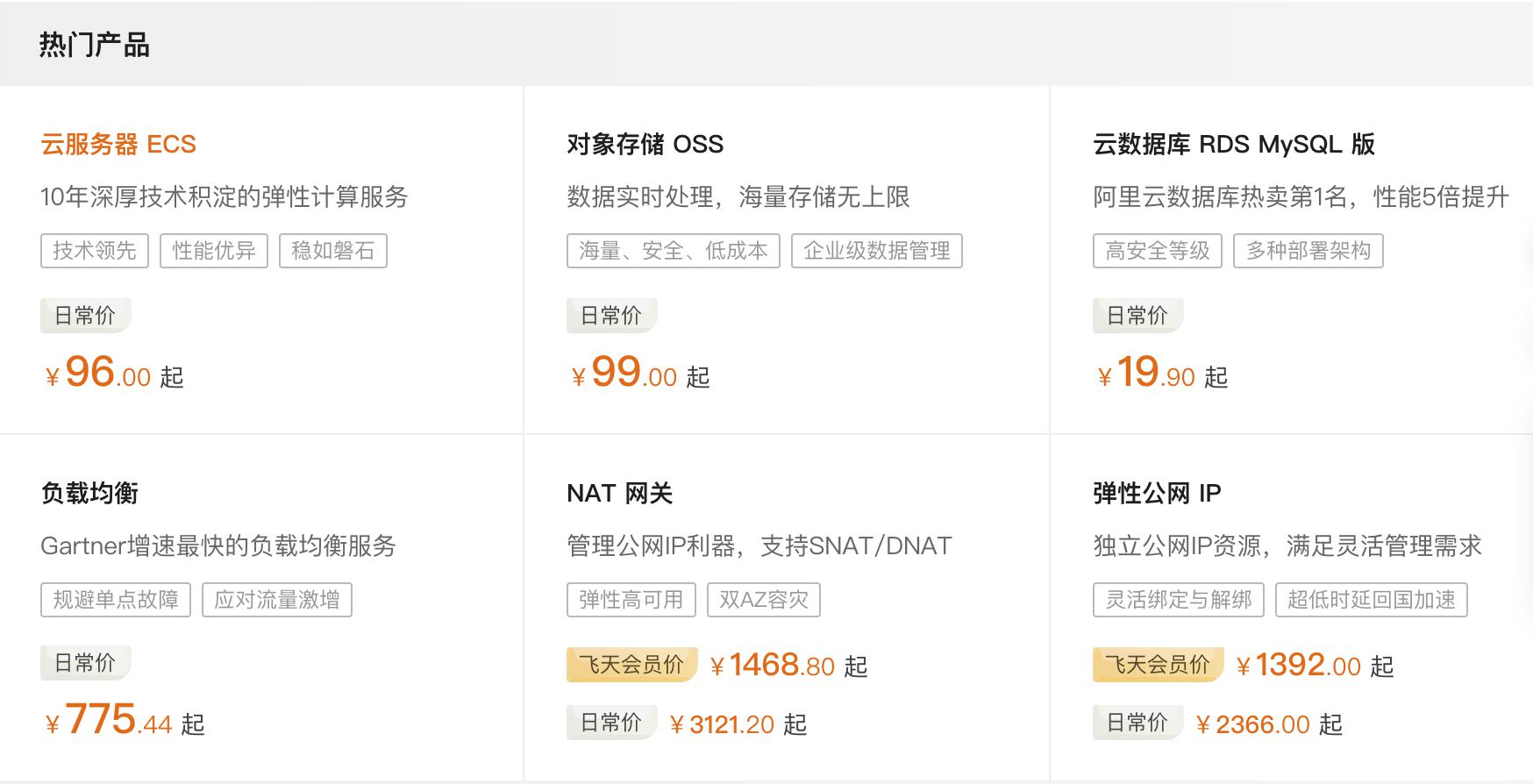Image resolution: width=1533 pixels, height=784 pixels.
Task: Click the 性能优异 tag
Action: pos(214,251)
